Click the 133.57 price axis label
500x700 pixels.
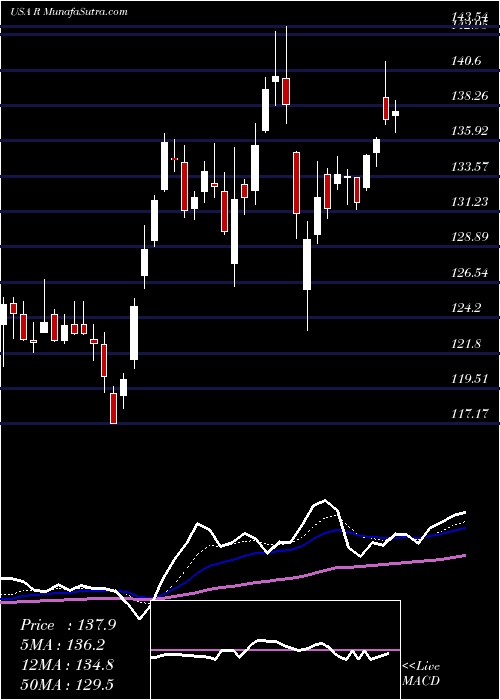pos(470,167)
